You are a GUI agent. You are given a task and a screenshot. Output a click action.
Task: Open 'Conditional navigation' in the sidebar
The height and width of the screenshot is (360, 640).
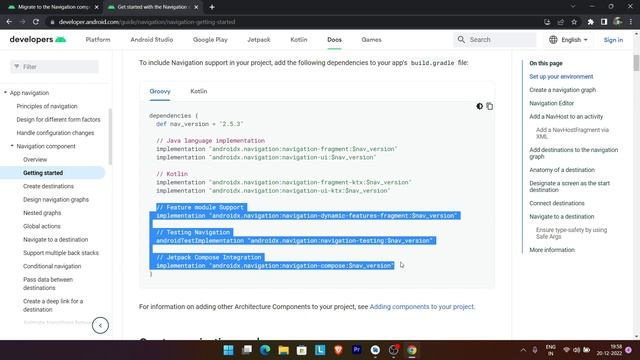click(52, 266)
